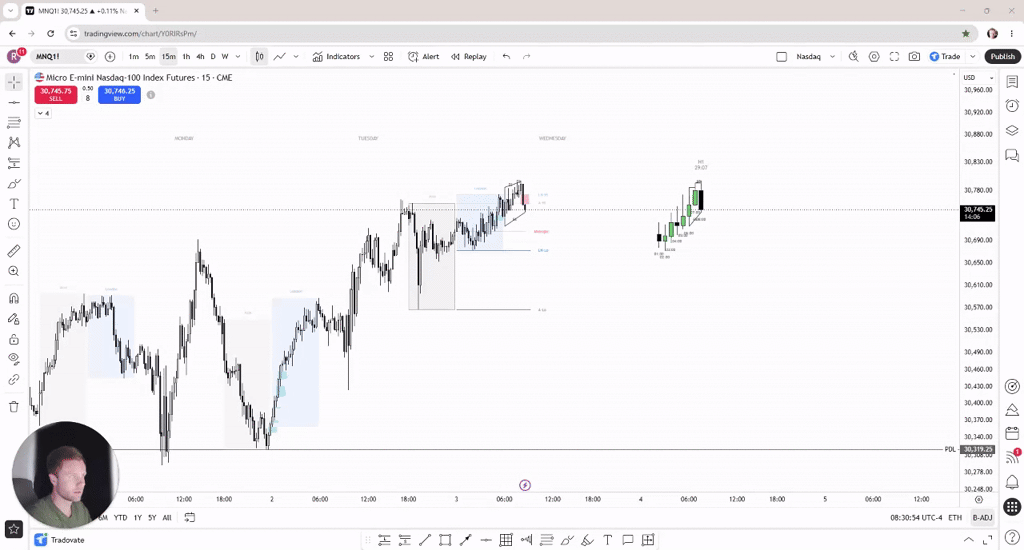Click the red SELL price button
This screenshot has width=1024, height=550.
56,95
